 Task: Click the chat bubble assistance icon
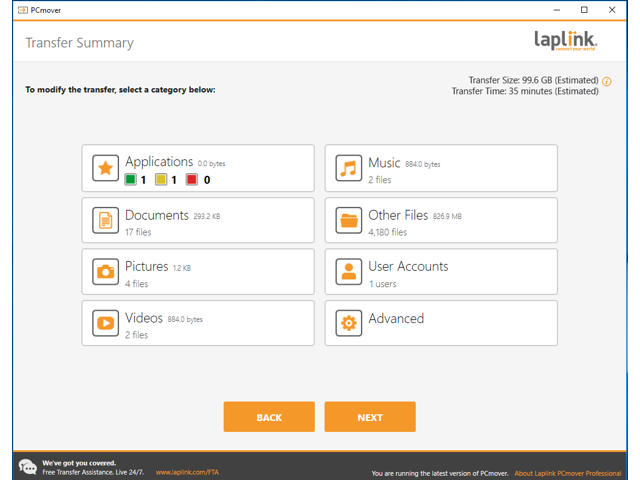tap(28, 467)
